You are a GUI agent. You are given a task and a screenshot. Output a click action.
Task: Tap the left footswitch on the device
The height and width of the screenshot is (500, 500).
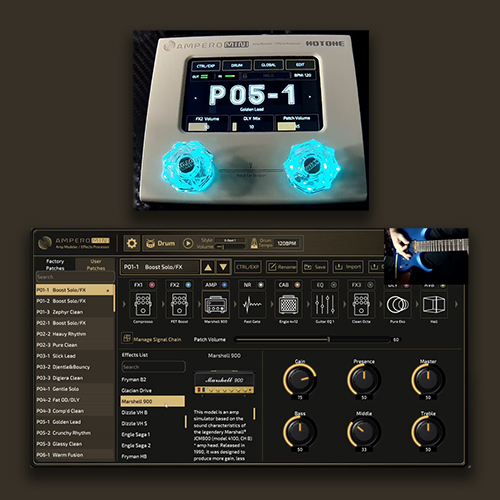point(187,166)
